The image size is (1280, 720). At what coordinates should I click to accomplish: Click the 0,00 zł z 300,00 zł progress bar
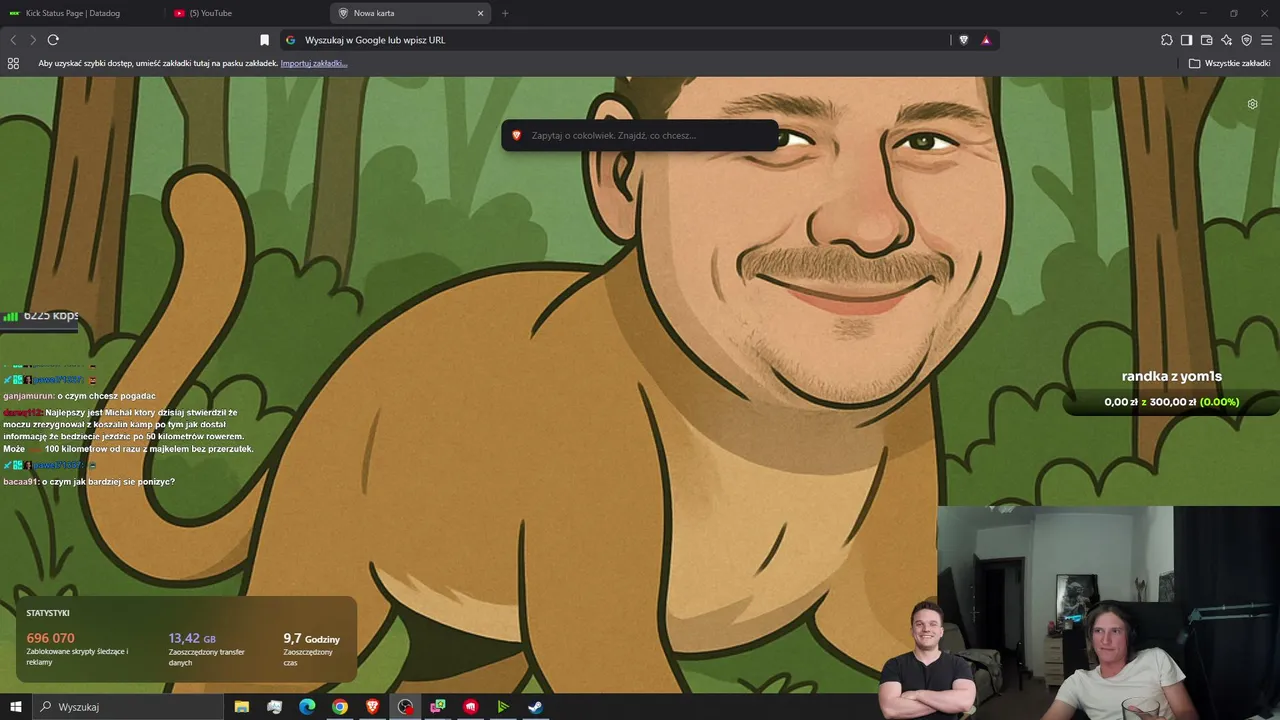click(x=1171, y=402)
